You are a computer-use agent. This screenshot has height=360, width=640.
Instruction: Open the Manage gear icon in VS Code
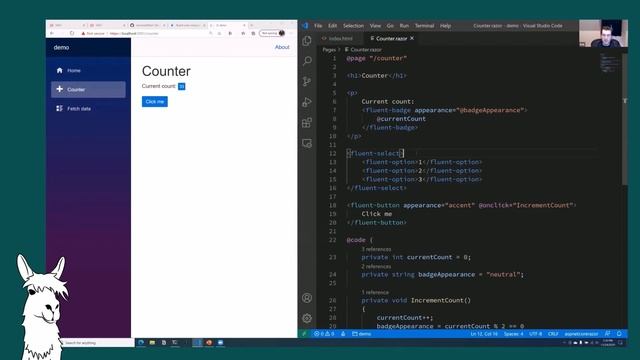(x=307, y=318)
